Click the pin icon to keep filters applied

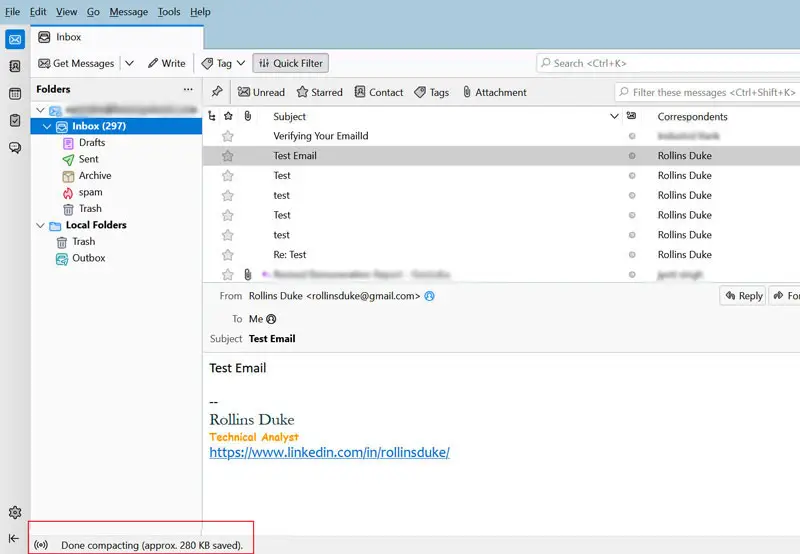point(216,92)
